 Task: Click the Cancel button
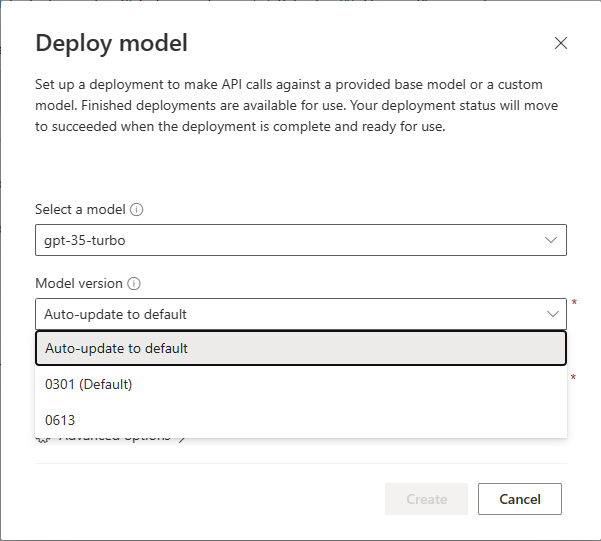tap(519, 499)
